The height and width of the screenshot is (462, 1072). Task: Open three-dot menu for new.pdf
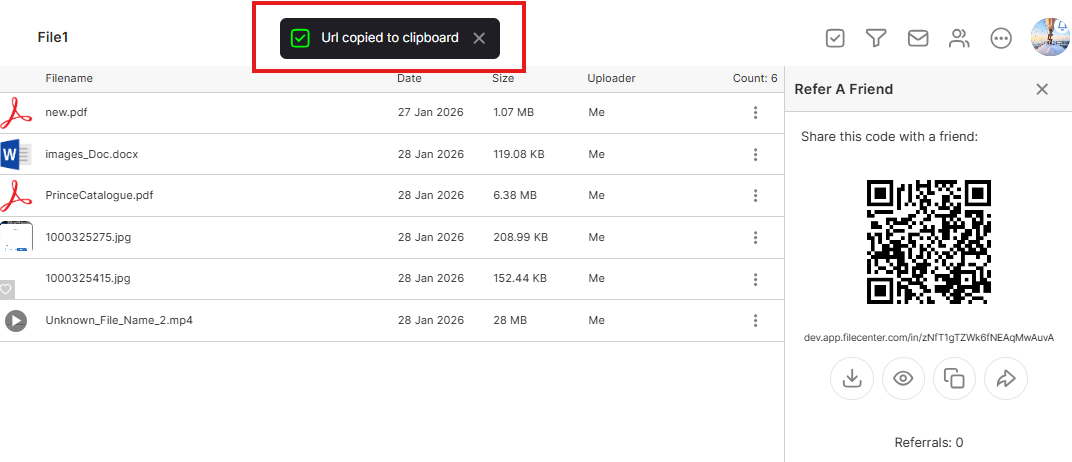pos(756,113)
